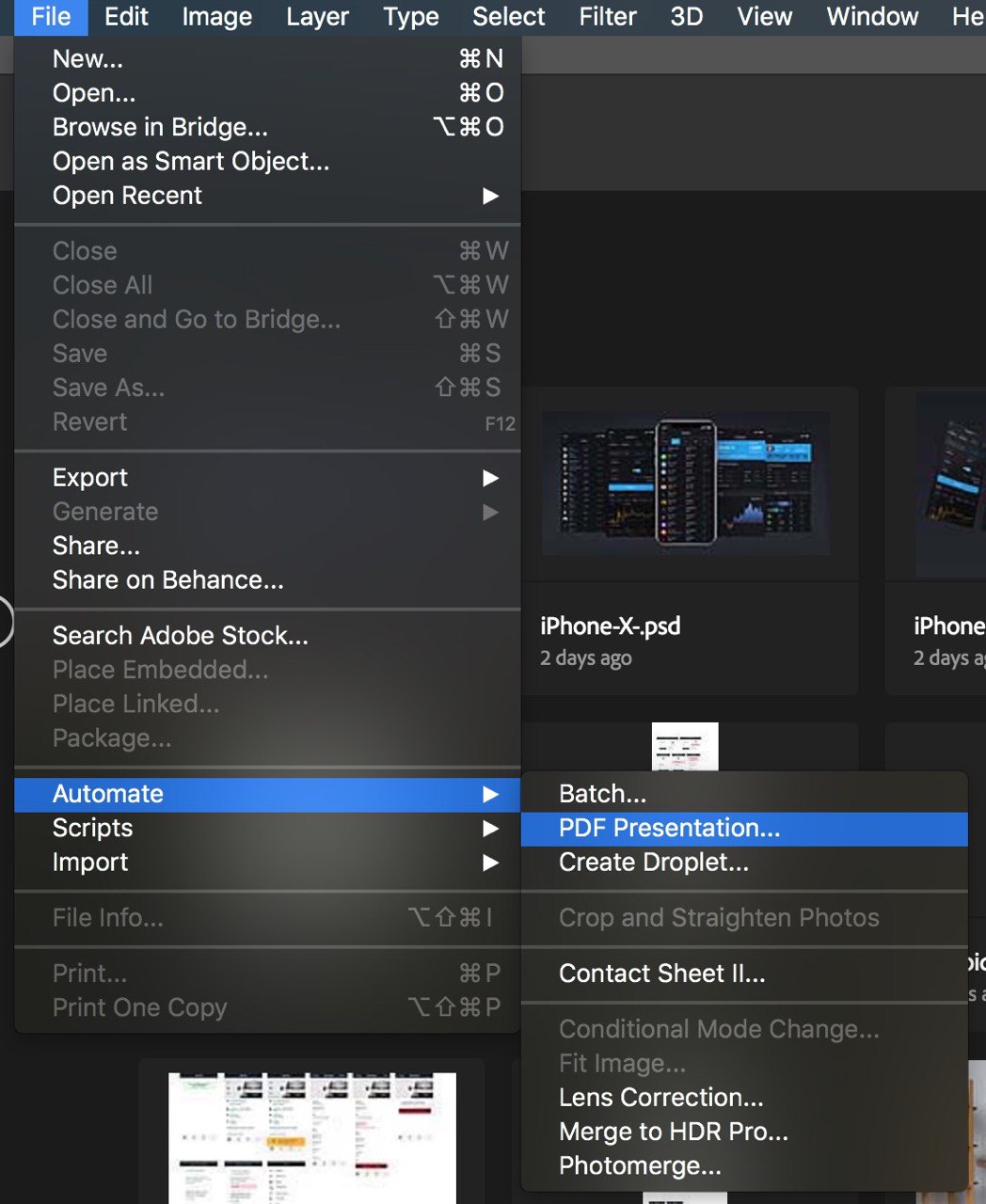This screenshot has width=986, height=1204.
Task: Select Open as Smart Object...
Action: pos(268,162)
